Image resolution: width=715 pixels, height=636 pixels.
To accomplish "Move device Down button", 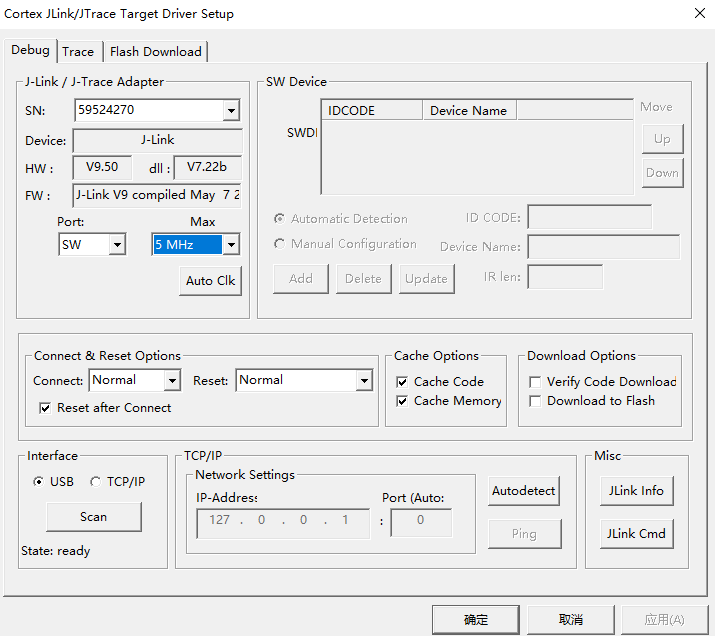I will coord(663,173).
